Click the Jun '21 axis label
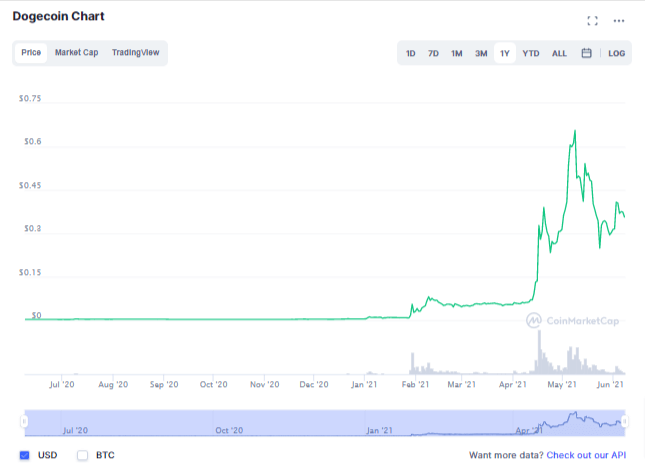Image resolution: width=645 pixels, height=470 pixels. 610,384
